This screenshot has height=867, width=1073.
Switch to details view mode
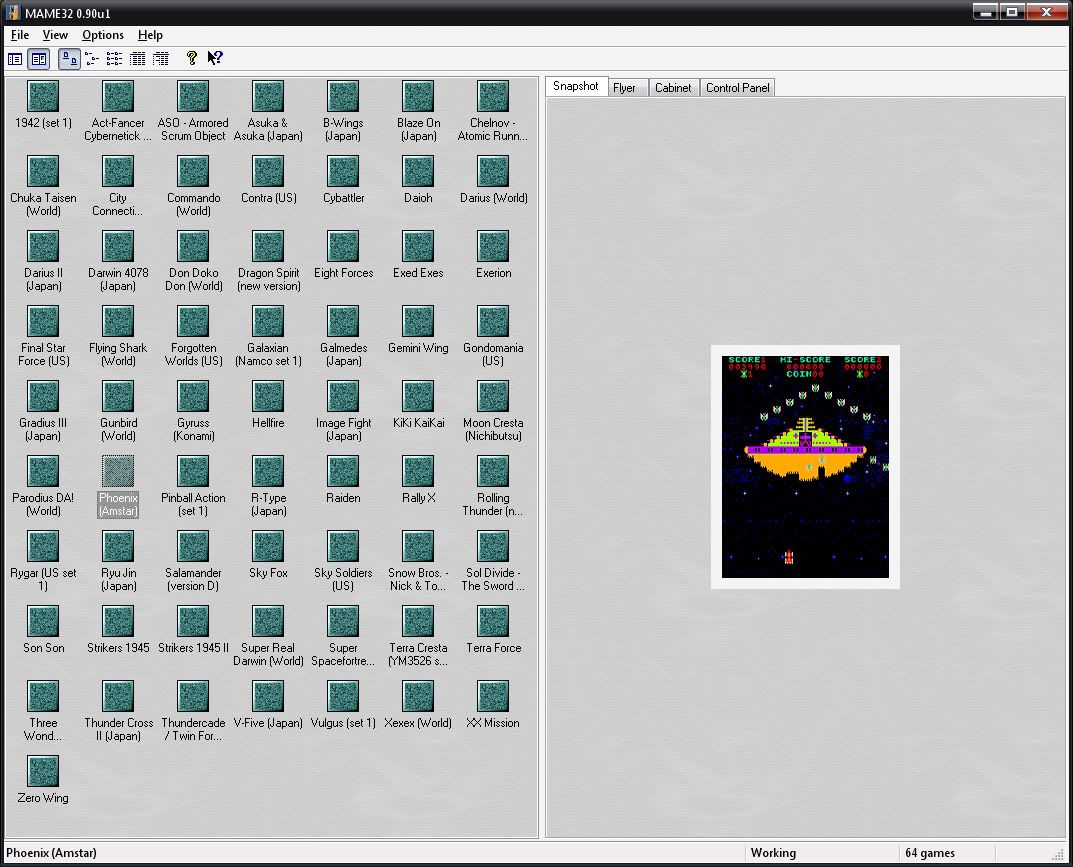tap(138, 59)
